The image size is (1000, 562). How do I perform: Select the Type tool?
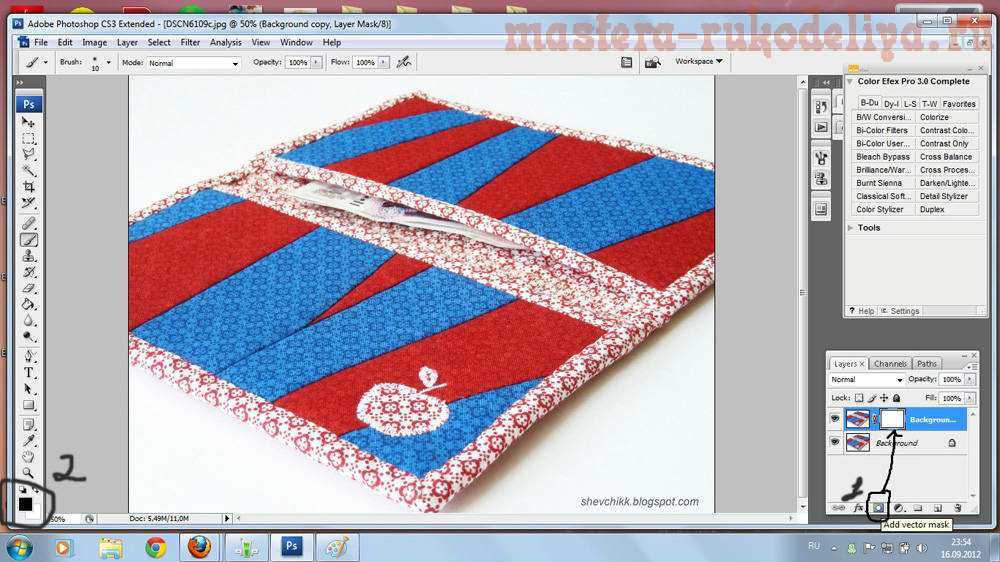[x=28, y=373]
